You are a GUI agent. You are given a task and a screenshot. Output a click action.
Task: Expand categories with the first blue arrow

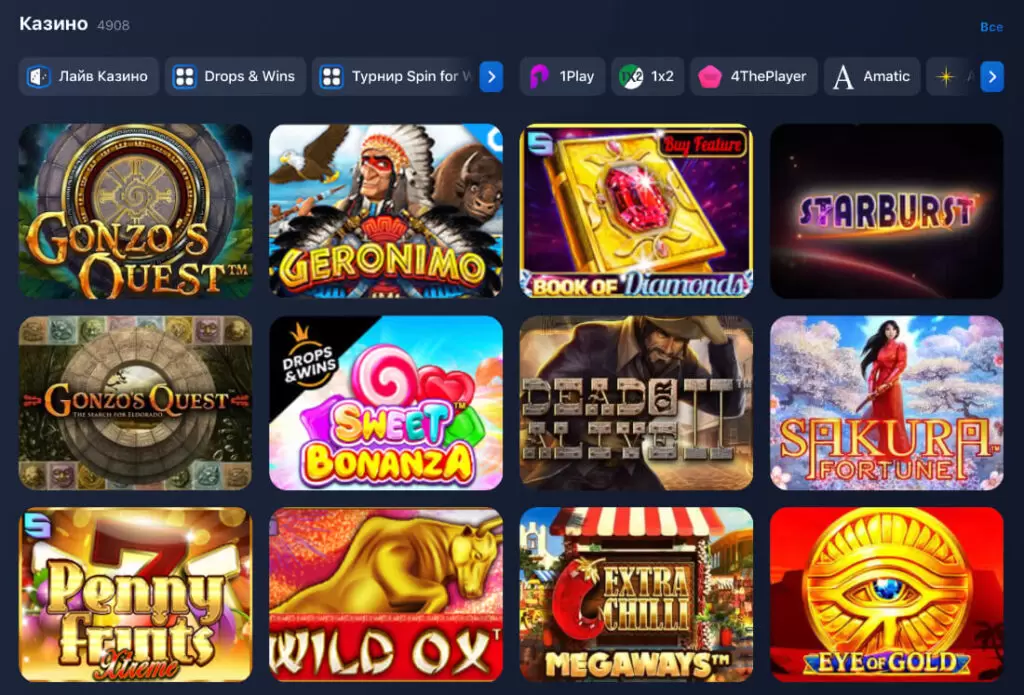coord(491,76)
